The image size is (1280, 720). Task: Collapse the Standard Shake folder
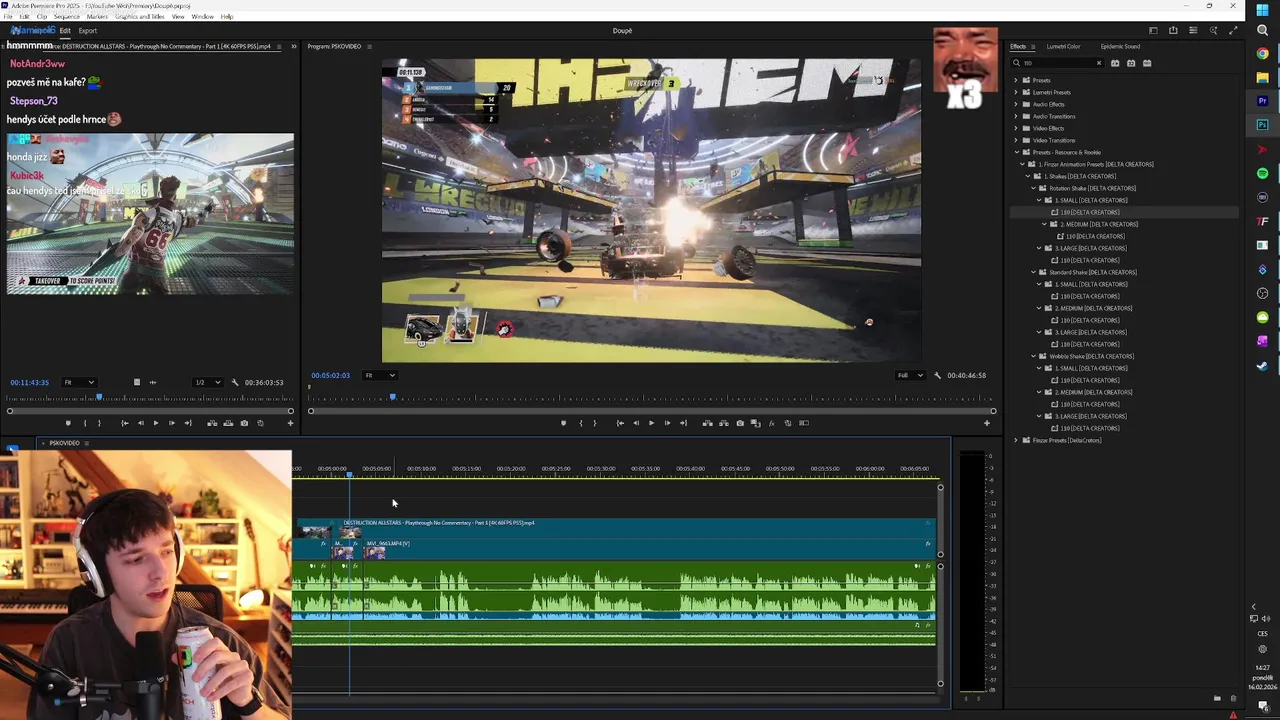coord(1034,272)
